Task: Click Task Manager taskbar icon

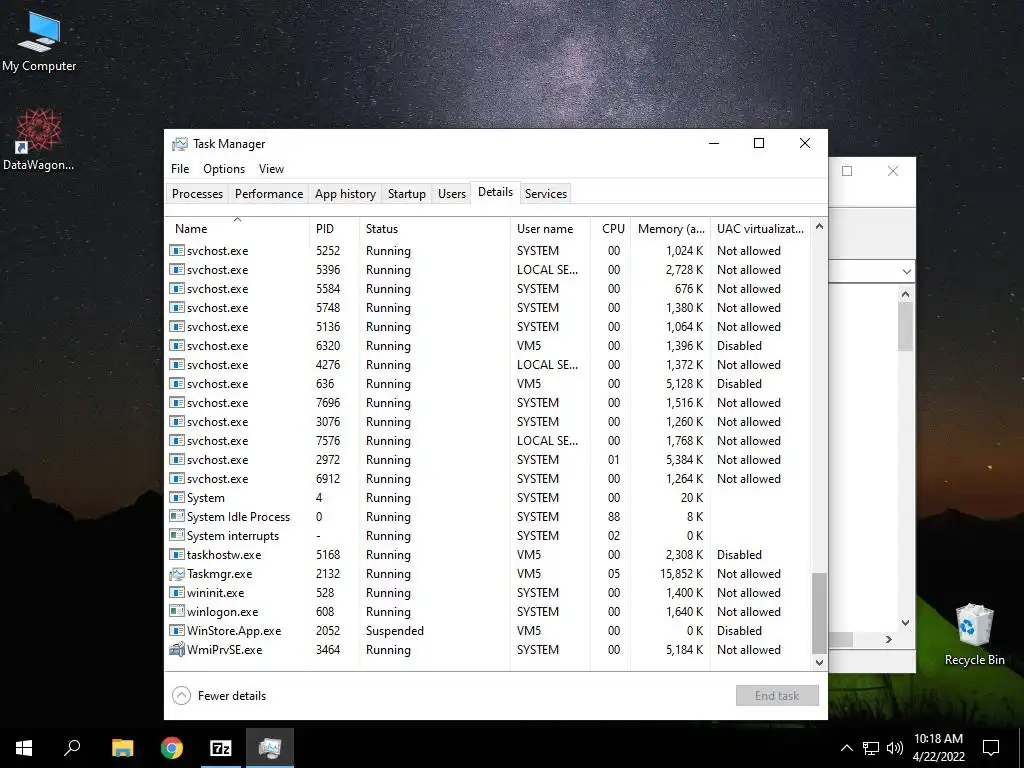Action: [270, 748]
